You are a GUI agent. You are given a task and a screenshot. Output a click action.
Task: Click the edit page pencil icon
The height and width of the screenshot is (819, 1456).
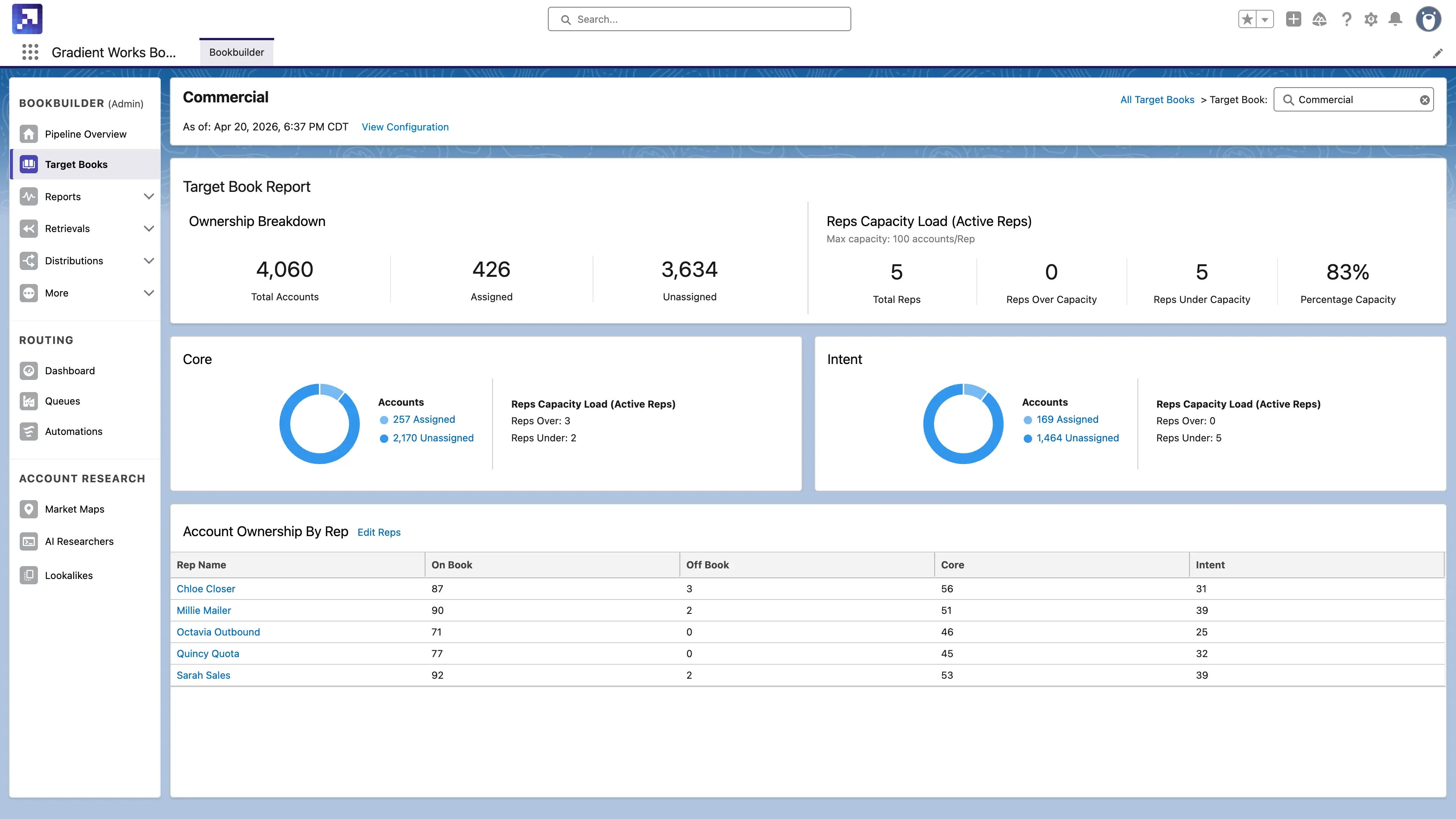coord(1437,54)
